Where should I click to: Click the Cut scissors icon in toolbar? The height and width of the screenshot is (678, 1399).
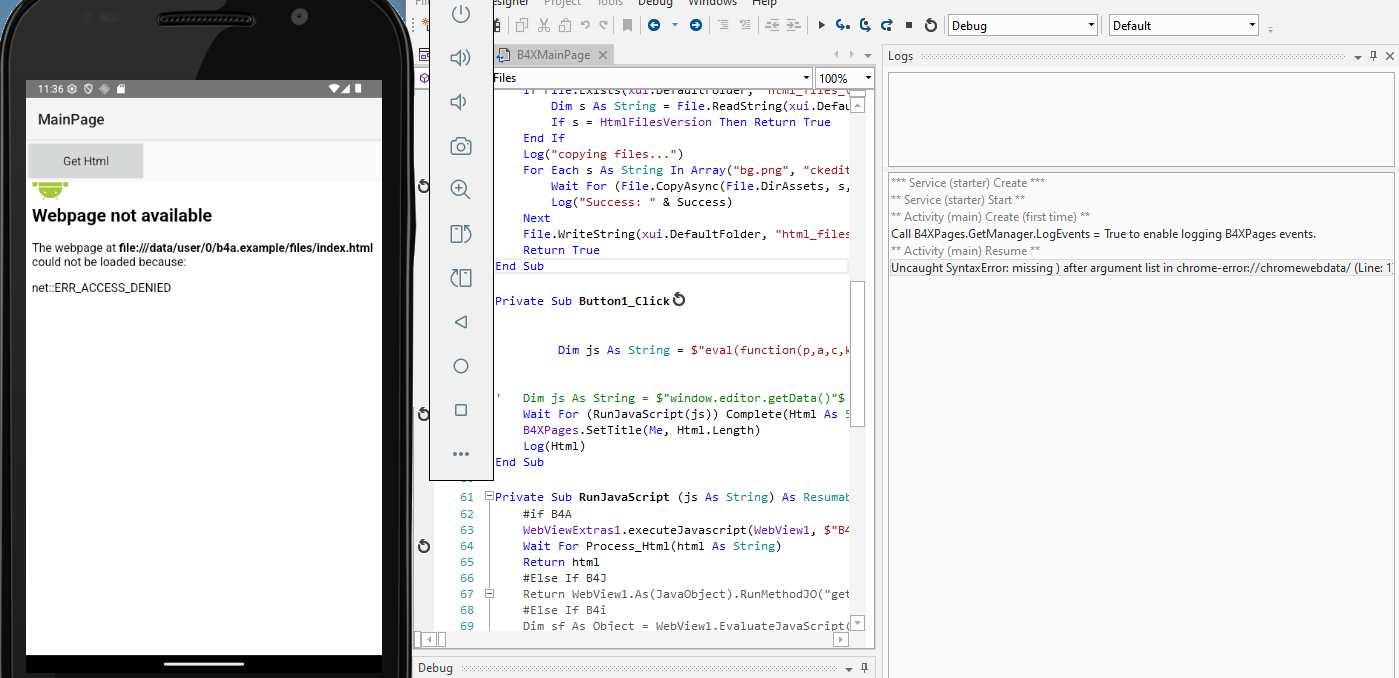click(x=544, y=25)
